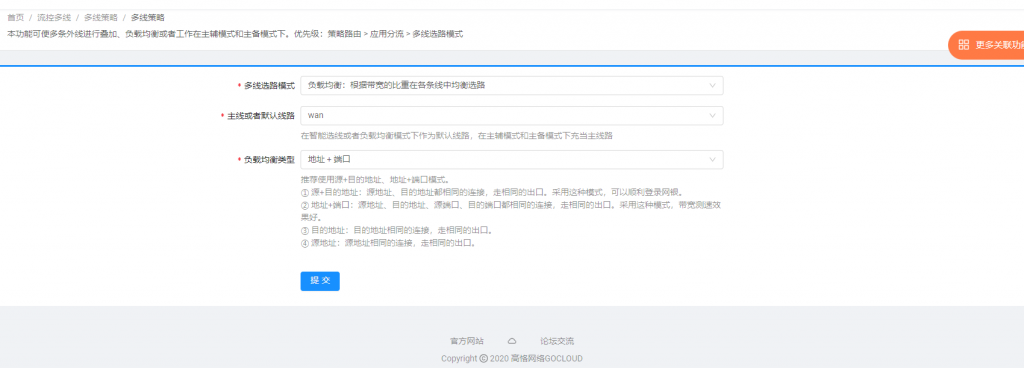This screenshot has height=368, width=1024.
Task: Click the 负载均衡类型 field label
Action: (269, 159)
